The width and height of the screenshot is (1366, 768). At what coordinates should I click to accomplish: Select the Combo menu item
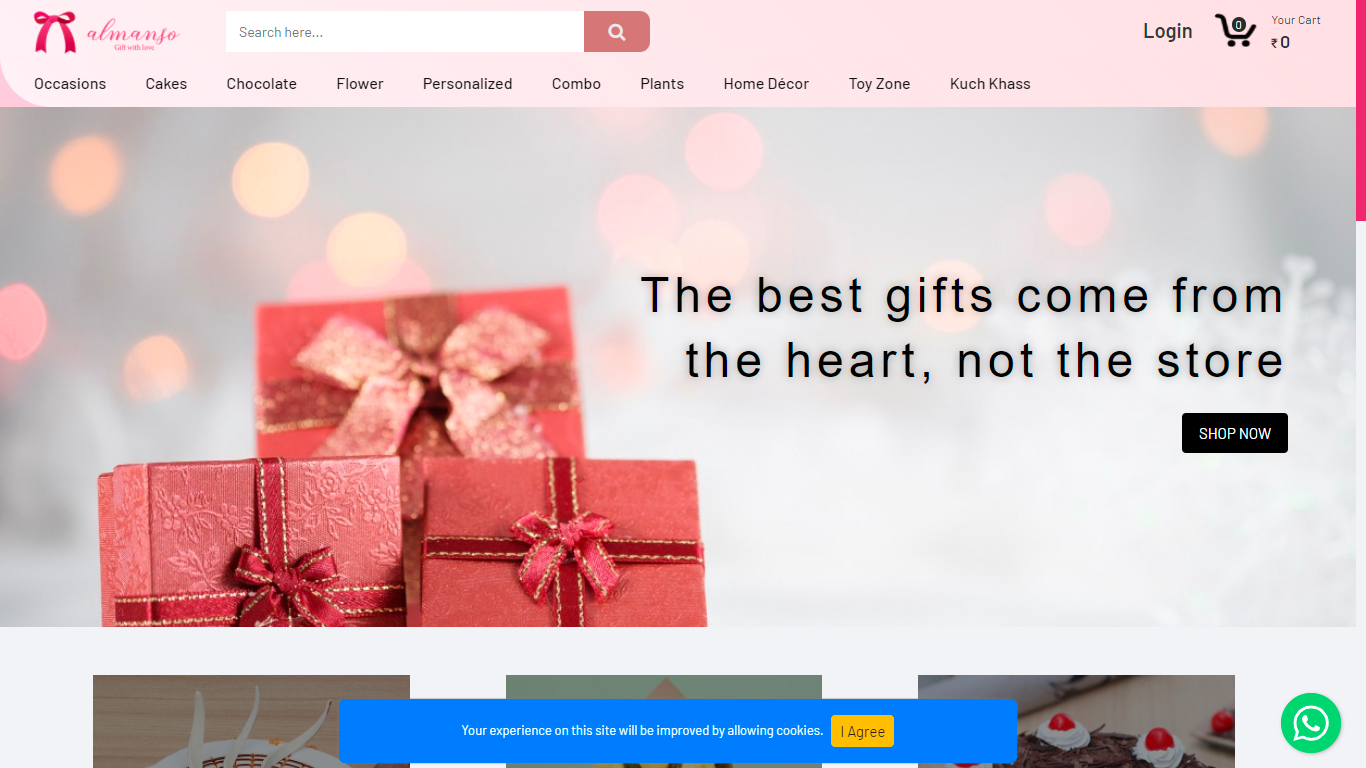(x=576, y=84)
